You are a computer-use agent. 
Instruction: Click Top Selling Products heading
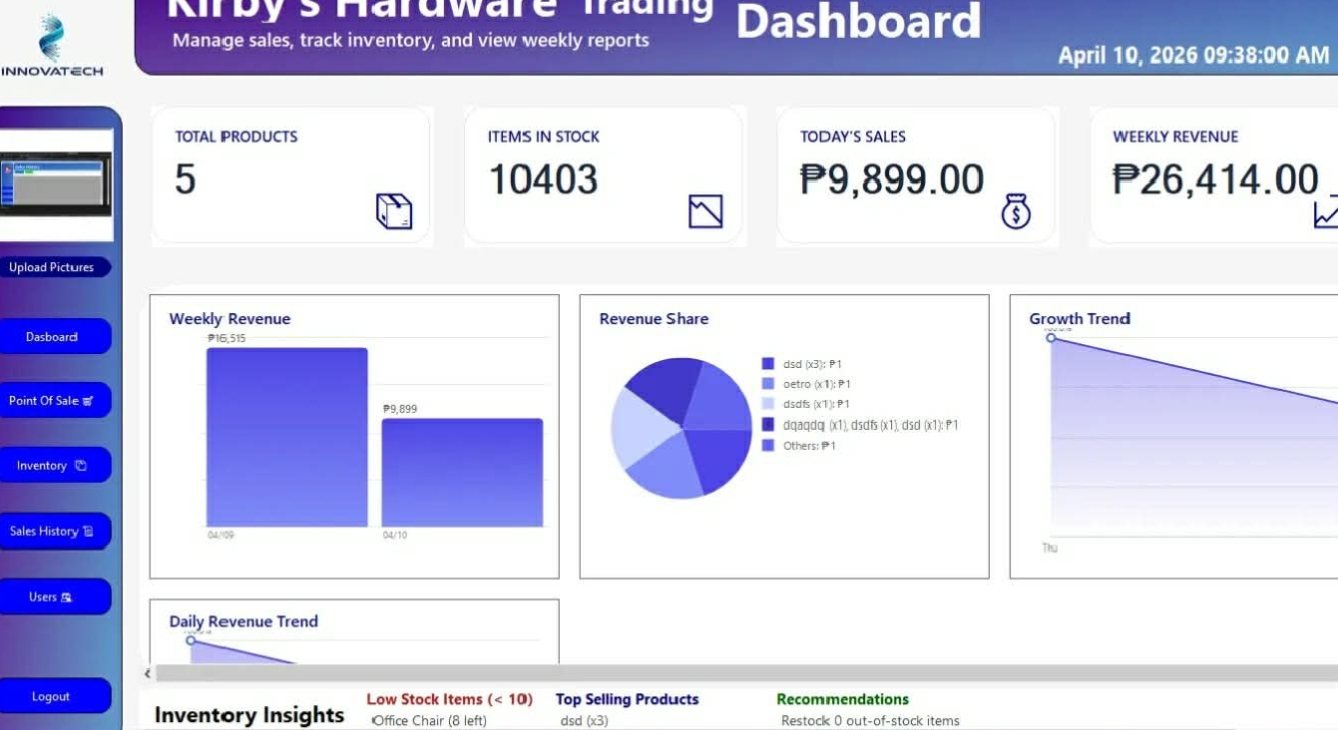tap(627, 699)
